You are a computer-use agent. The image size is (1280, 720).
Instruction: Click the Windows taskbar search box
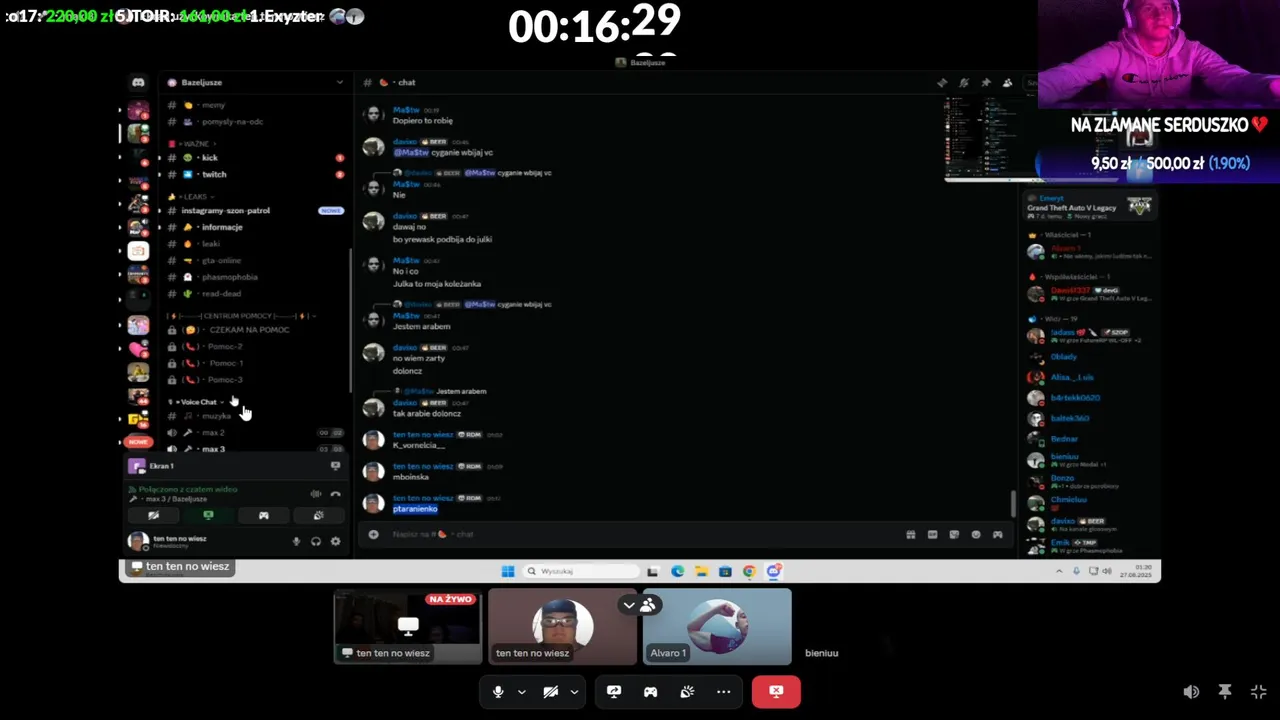[x=581, y=571]
